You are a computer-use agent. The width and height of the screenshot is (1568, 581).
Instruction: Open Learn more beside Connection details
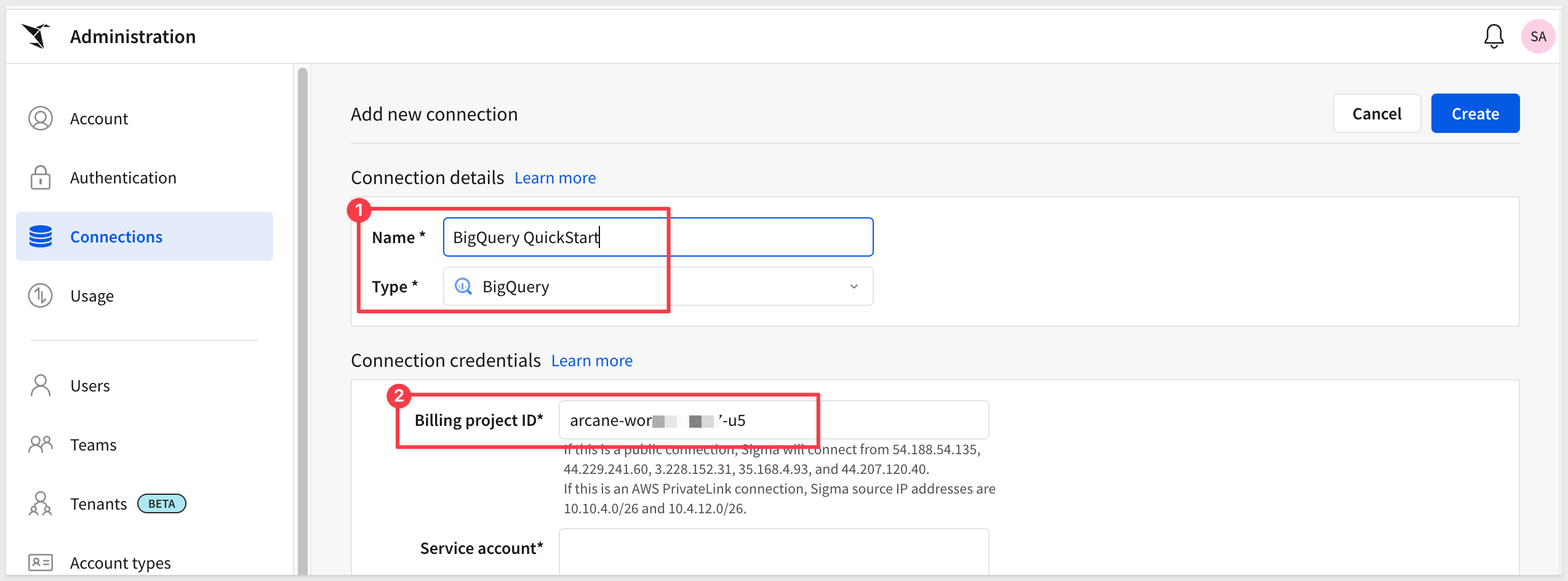(554, 178)
